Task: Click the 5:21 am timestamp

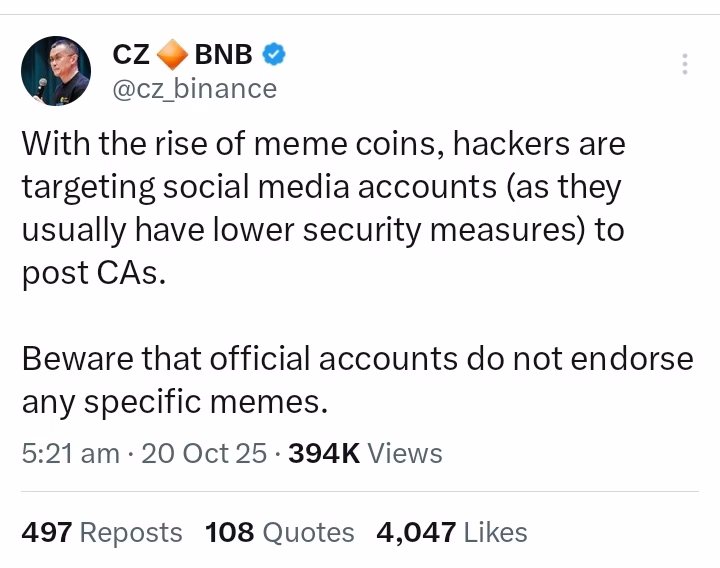Action: pos(70,454)
